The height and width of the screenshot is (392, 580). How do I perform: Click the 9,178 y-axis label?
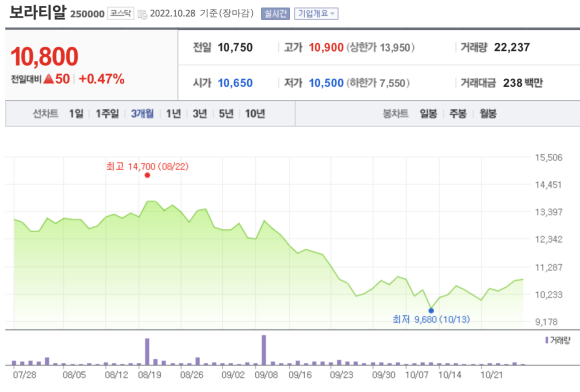pyautogui.click(x=546, y=322)
